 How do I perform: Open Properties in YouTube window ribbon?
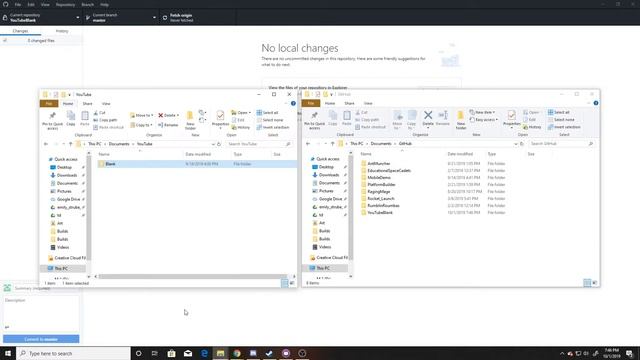point(220,120)
